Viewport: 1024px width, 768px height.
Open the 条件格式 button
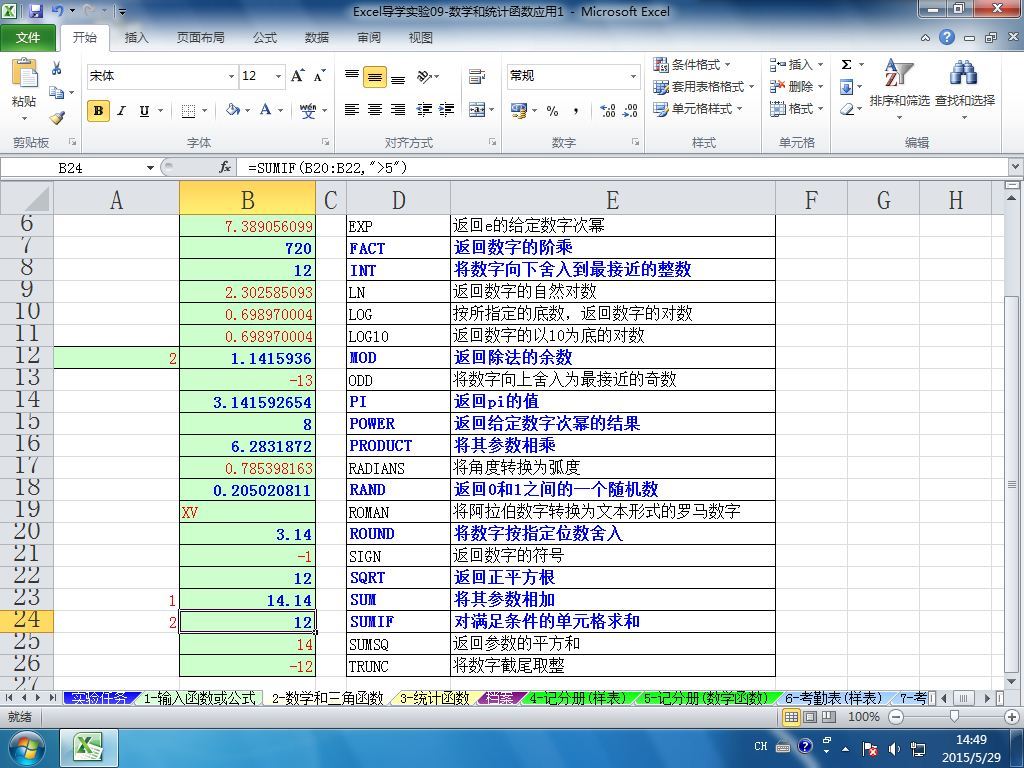694,65
